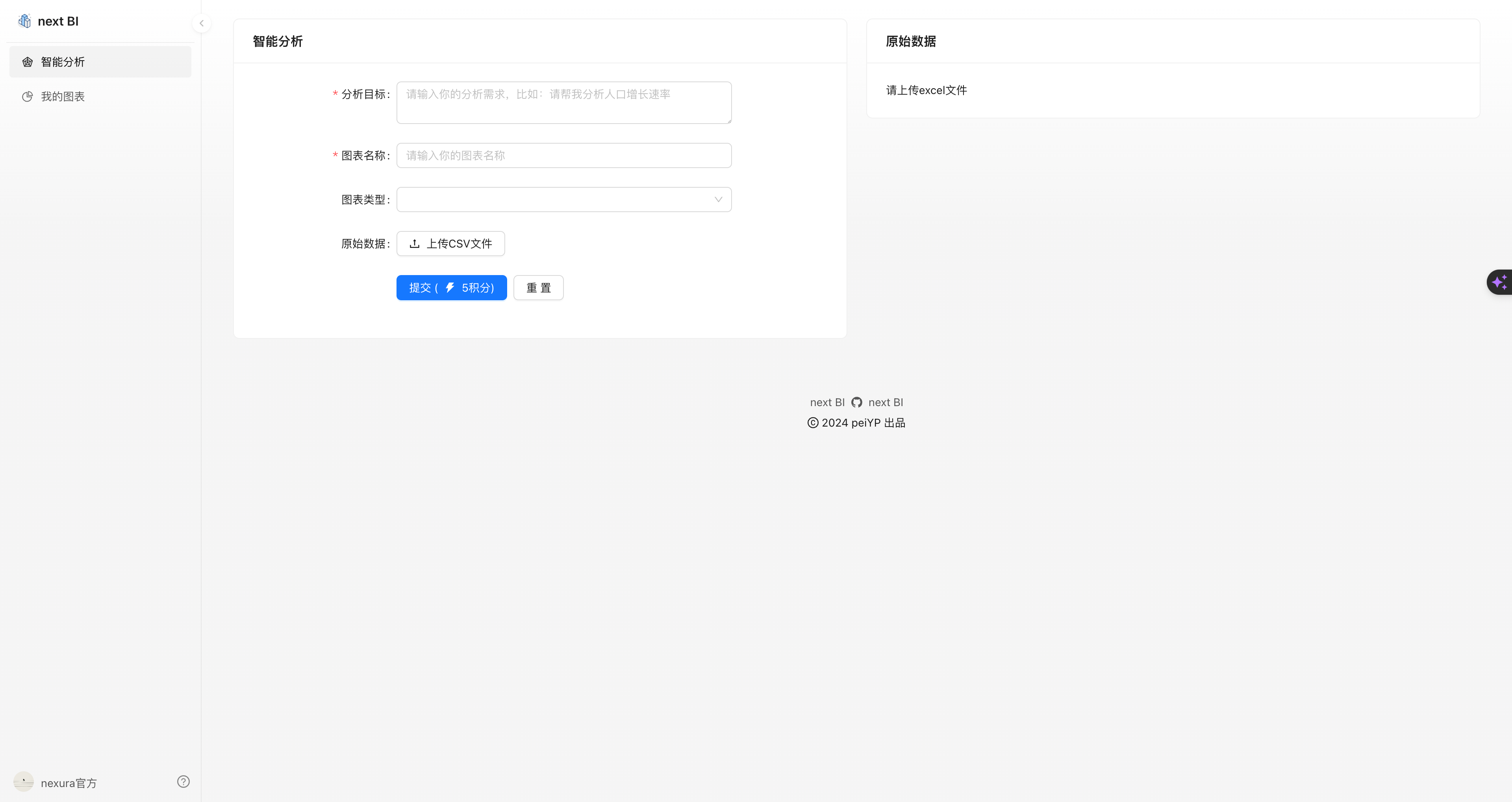The image size is (1512, 802).
Task: Open 智能分析 in the sidebar menu
Action: [x=63, y=62]
